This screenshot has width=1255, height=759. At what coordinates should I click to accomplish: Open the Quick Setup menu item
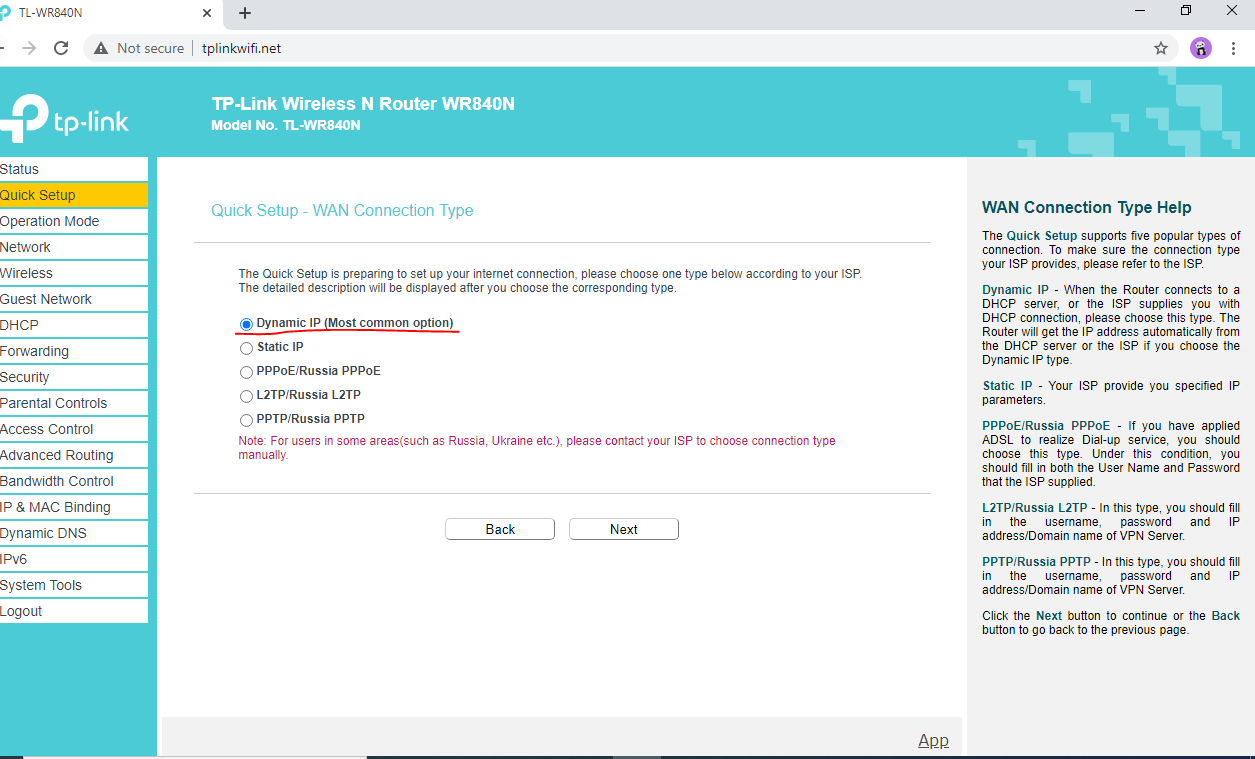coord(74,195)
